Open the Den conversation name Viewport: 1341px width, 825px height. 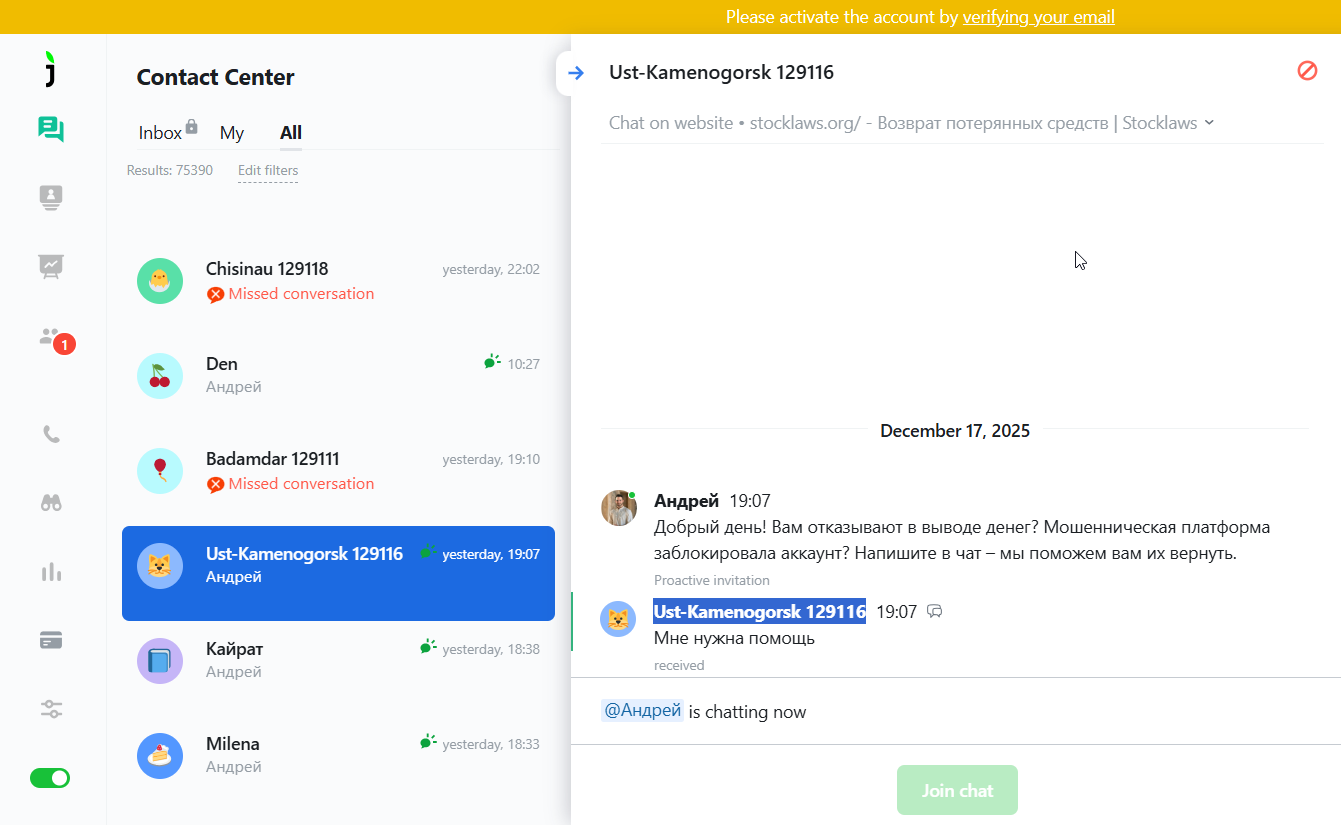point(222,364)
